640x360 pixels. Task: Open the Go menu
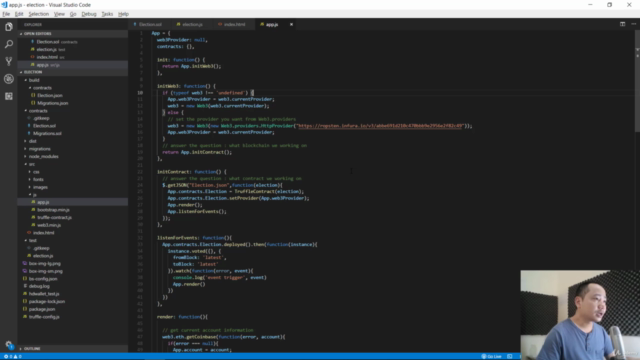point(73,14)
